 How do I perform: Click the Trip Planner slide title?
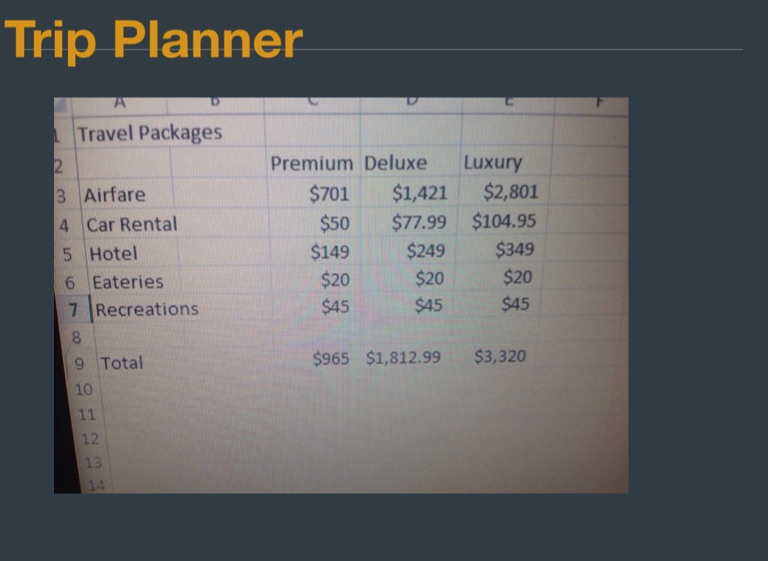153,40
